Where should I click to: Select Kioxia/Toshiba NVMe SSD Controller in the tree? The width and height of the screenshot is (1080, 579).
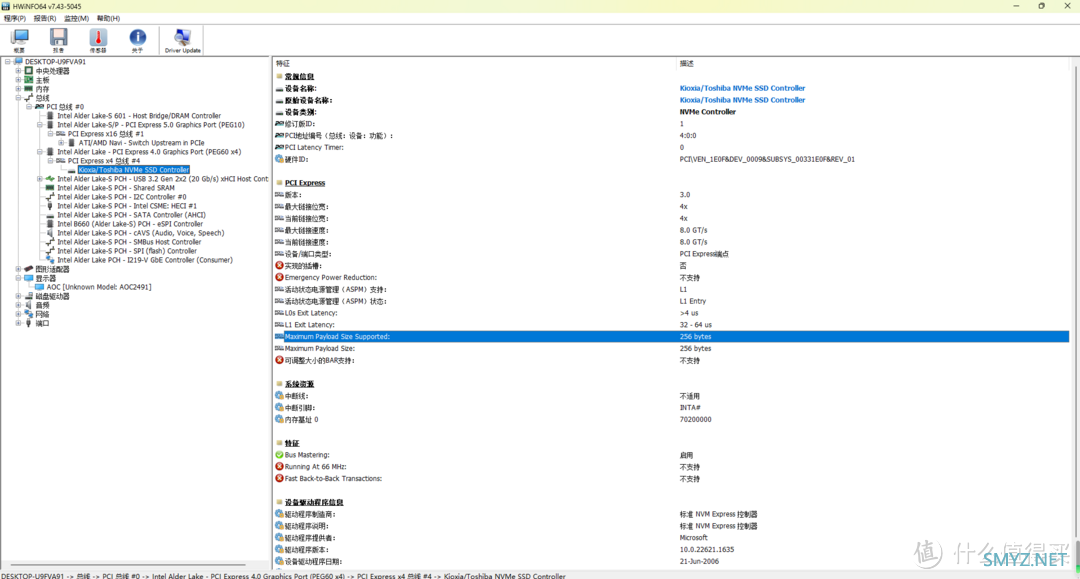pos(134,169)
